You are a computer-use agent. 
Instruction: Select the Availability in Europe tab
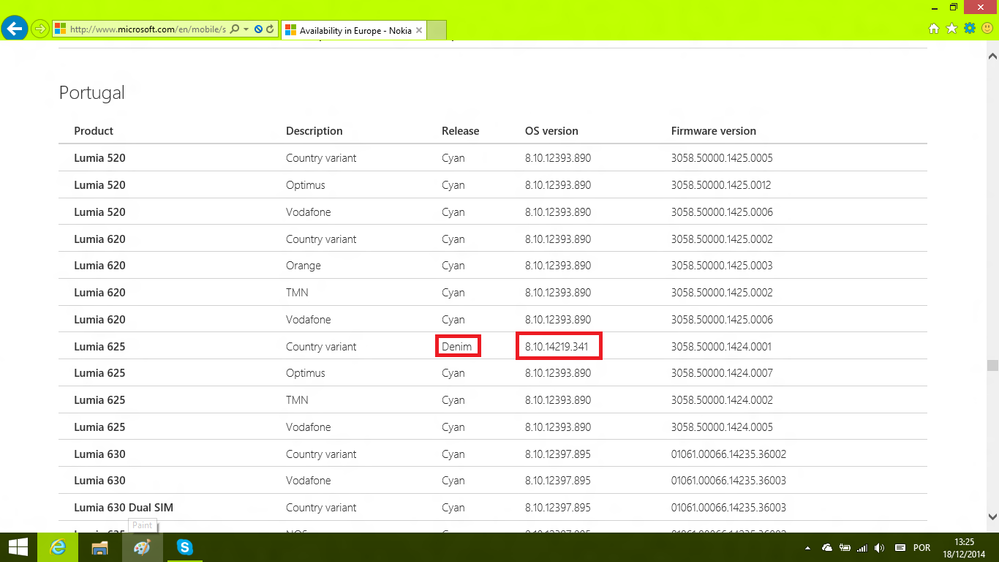click(355, 31)
